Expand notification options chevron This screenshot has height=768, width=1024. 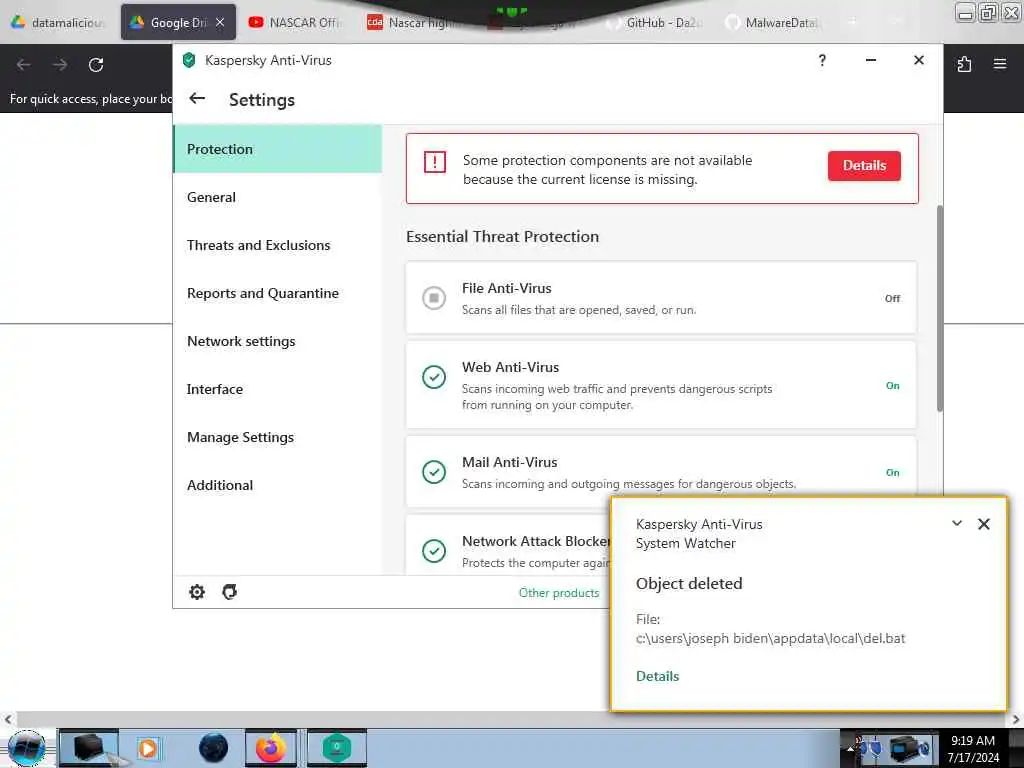tap(957, 523)
